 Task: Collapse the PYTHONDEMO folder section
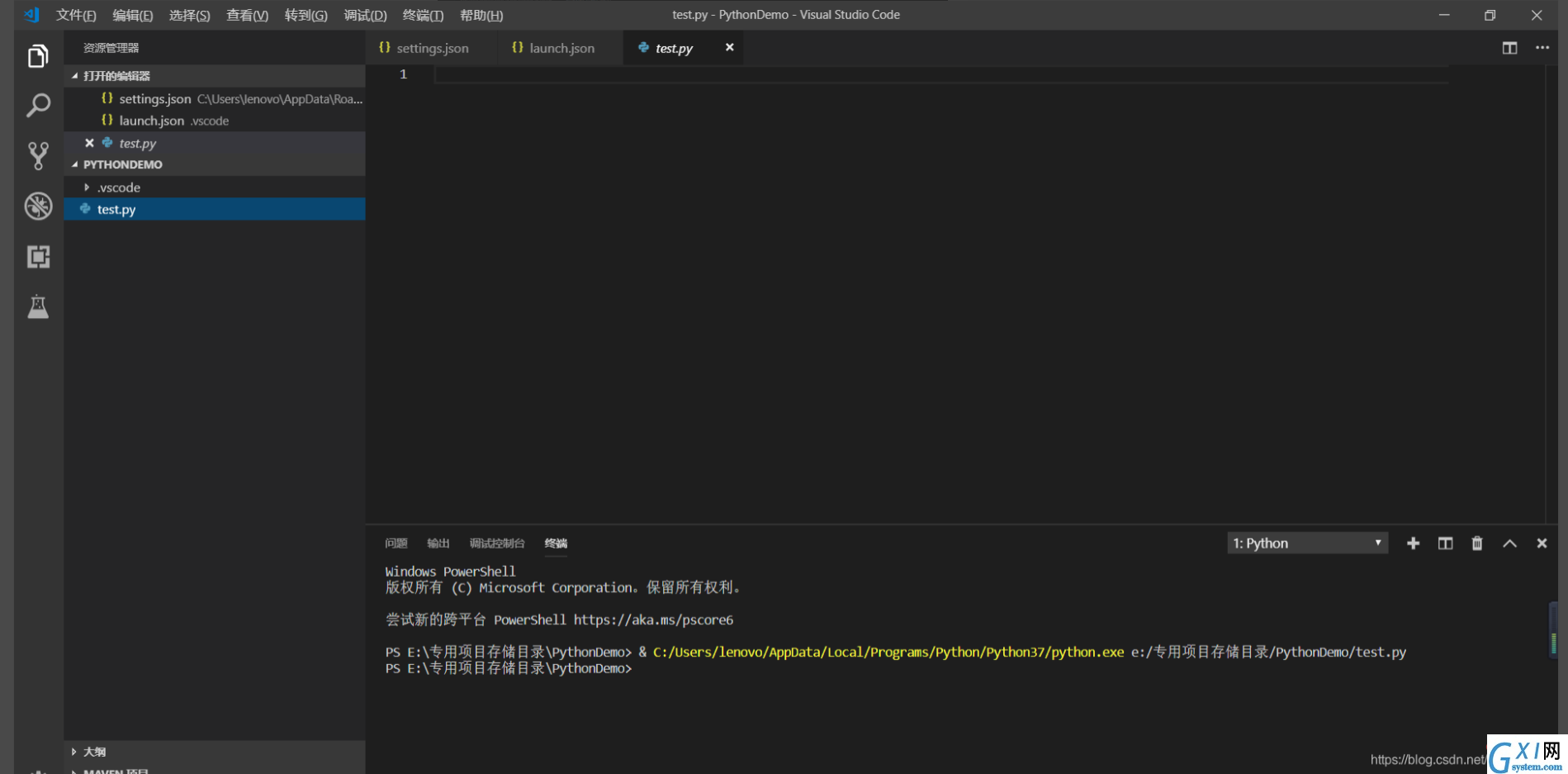coord(215,164)
